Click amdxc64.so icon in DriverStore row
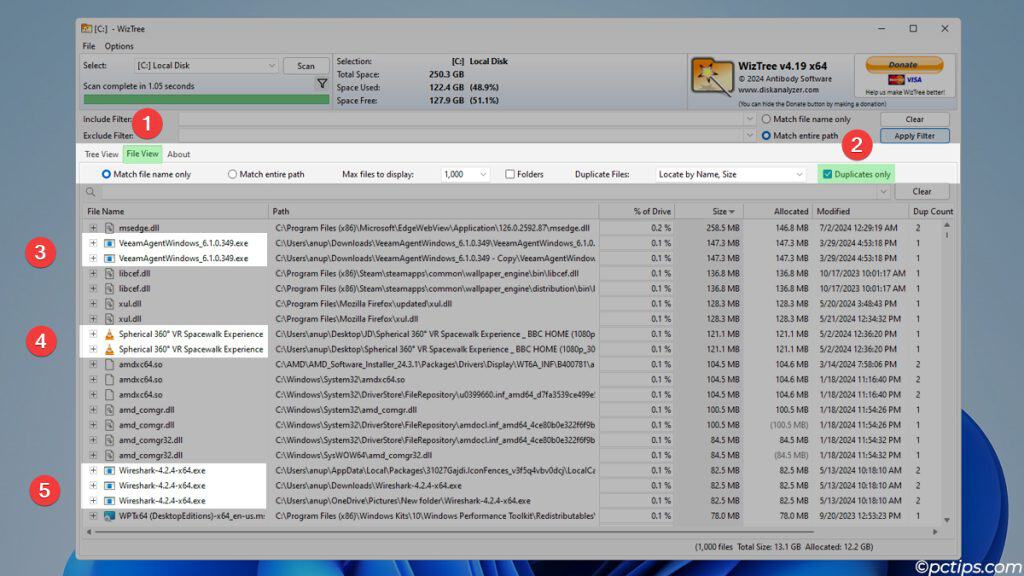 pyautogui.click(x=110, y=394)
